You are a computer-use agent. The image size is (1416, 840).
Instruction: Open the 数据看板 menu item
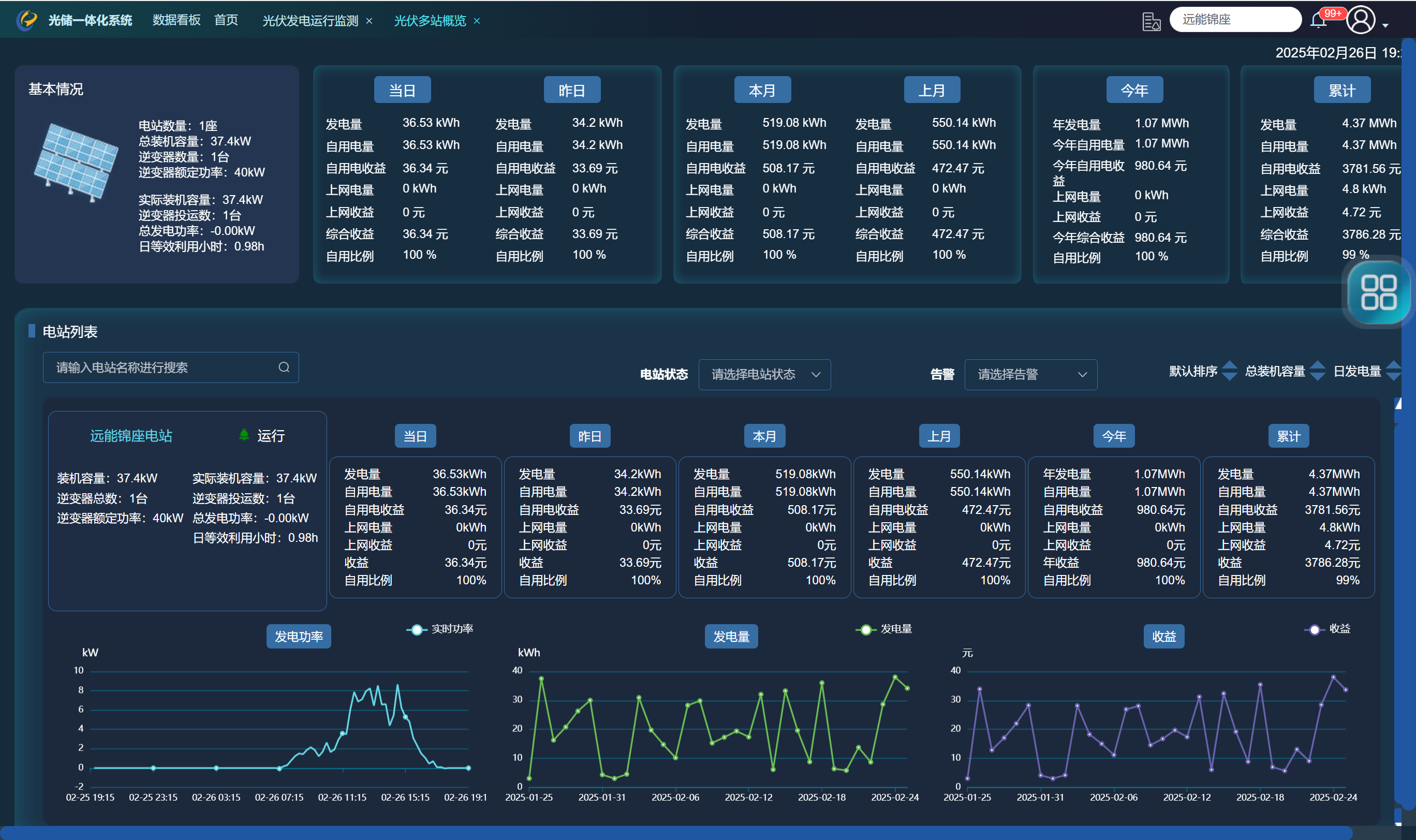[x=176, y=20]
